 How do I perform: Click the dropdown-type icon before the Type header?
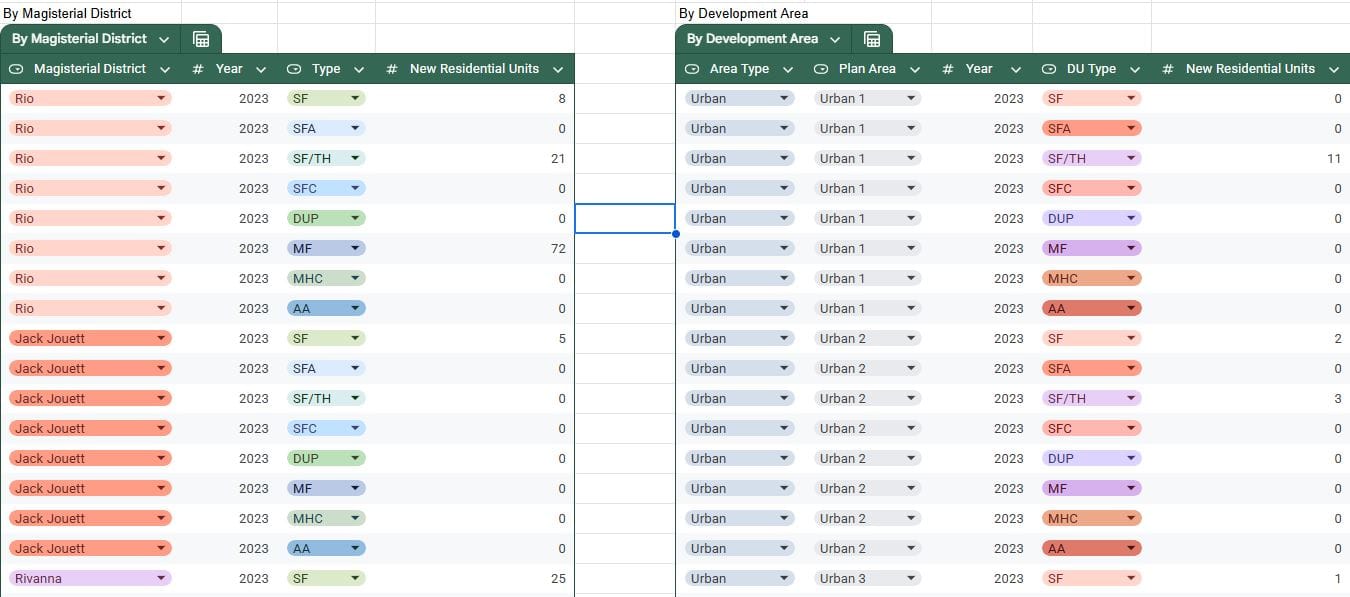pos(294,69)
